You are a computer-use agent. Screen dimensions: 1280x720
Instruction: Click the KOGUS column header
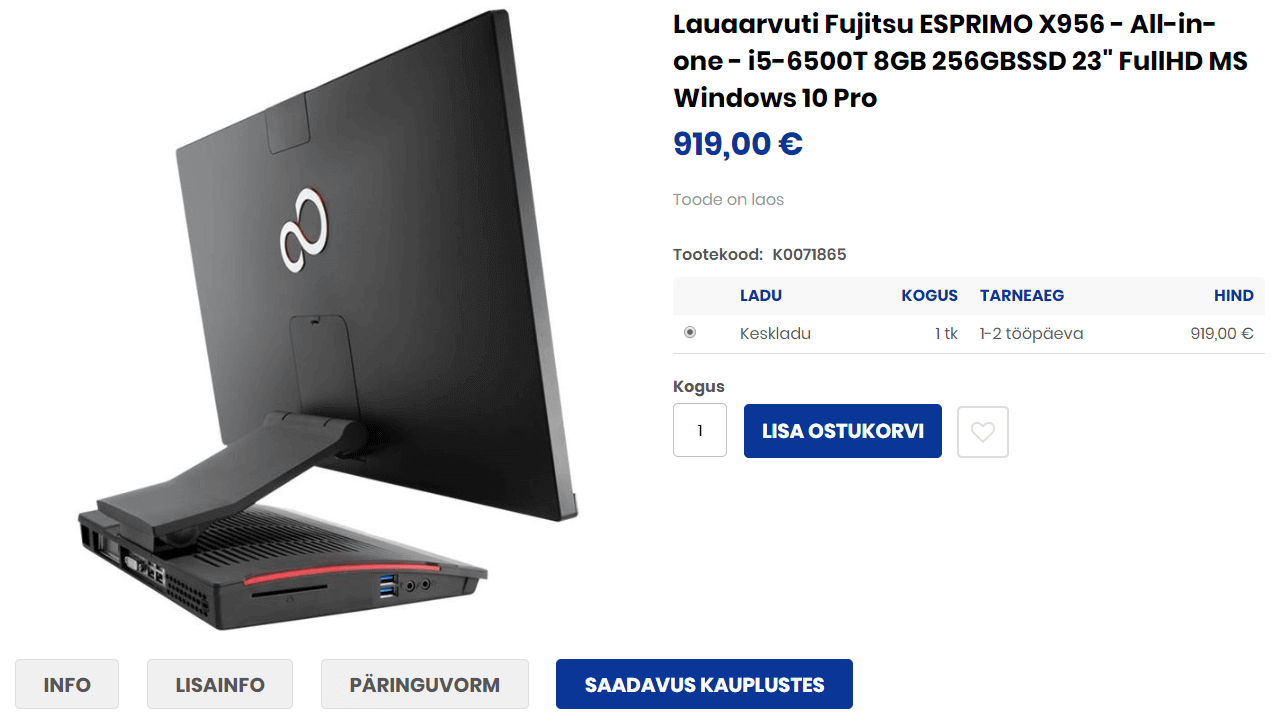[929, 296]
